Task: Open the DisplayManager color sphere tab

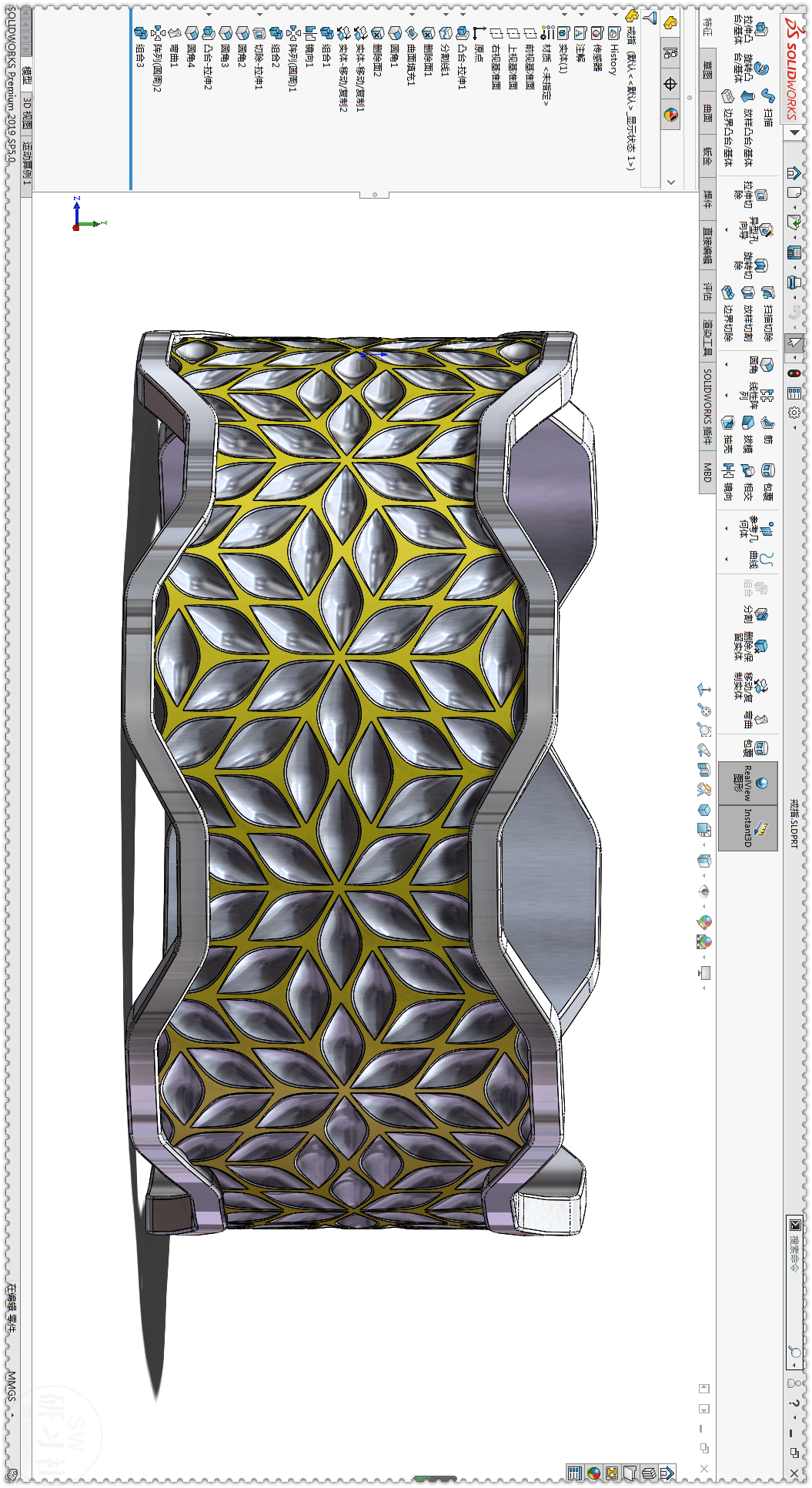Action: click(x=670, y=115)
